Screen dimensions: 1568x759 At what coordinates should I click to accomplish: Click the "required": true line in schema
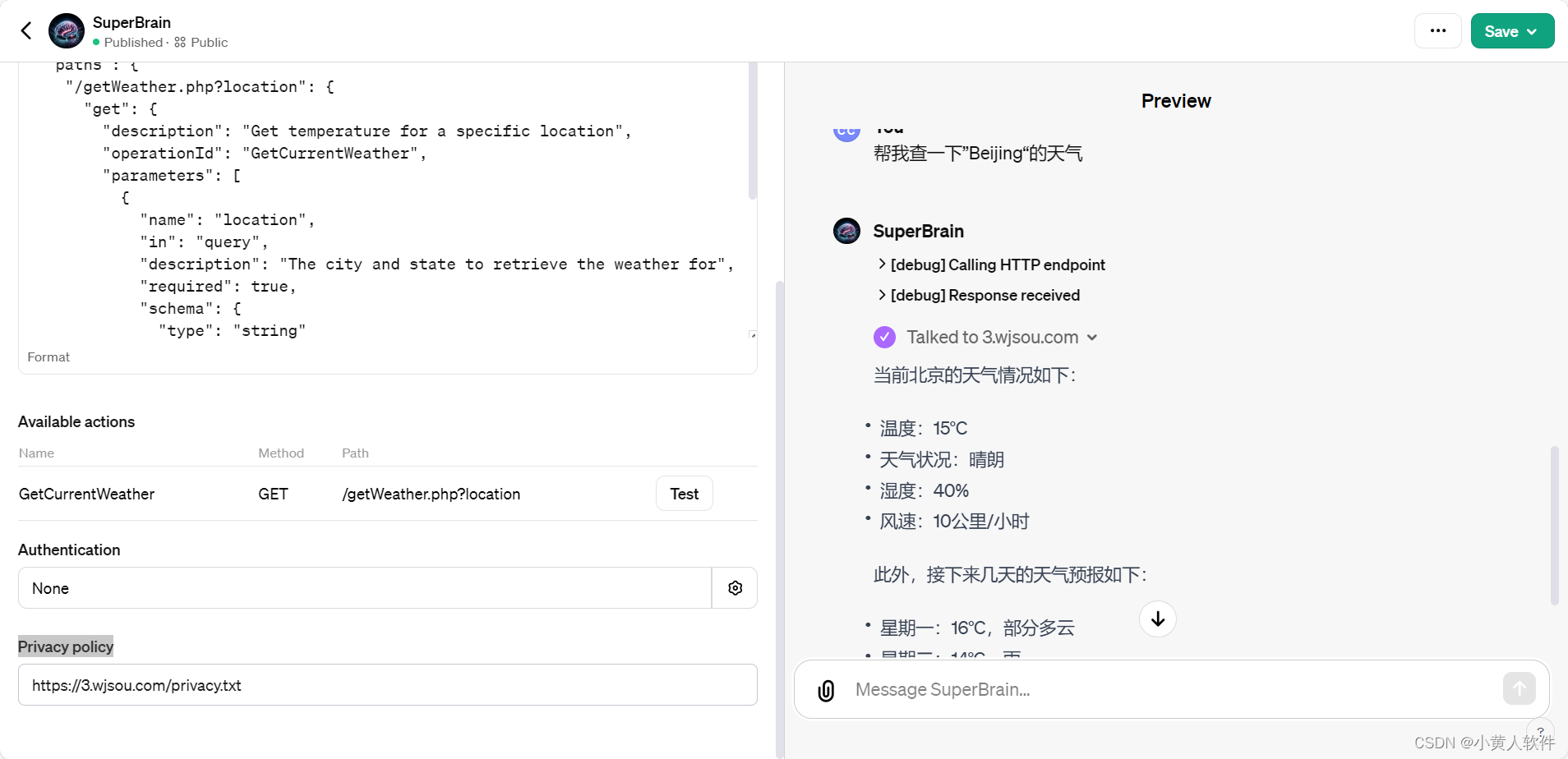pyautogui.click(x=218, y=287)
